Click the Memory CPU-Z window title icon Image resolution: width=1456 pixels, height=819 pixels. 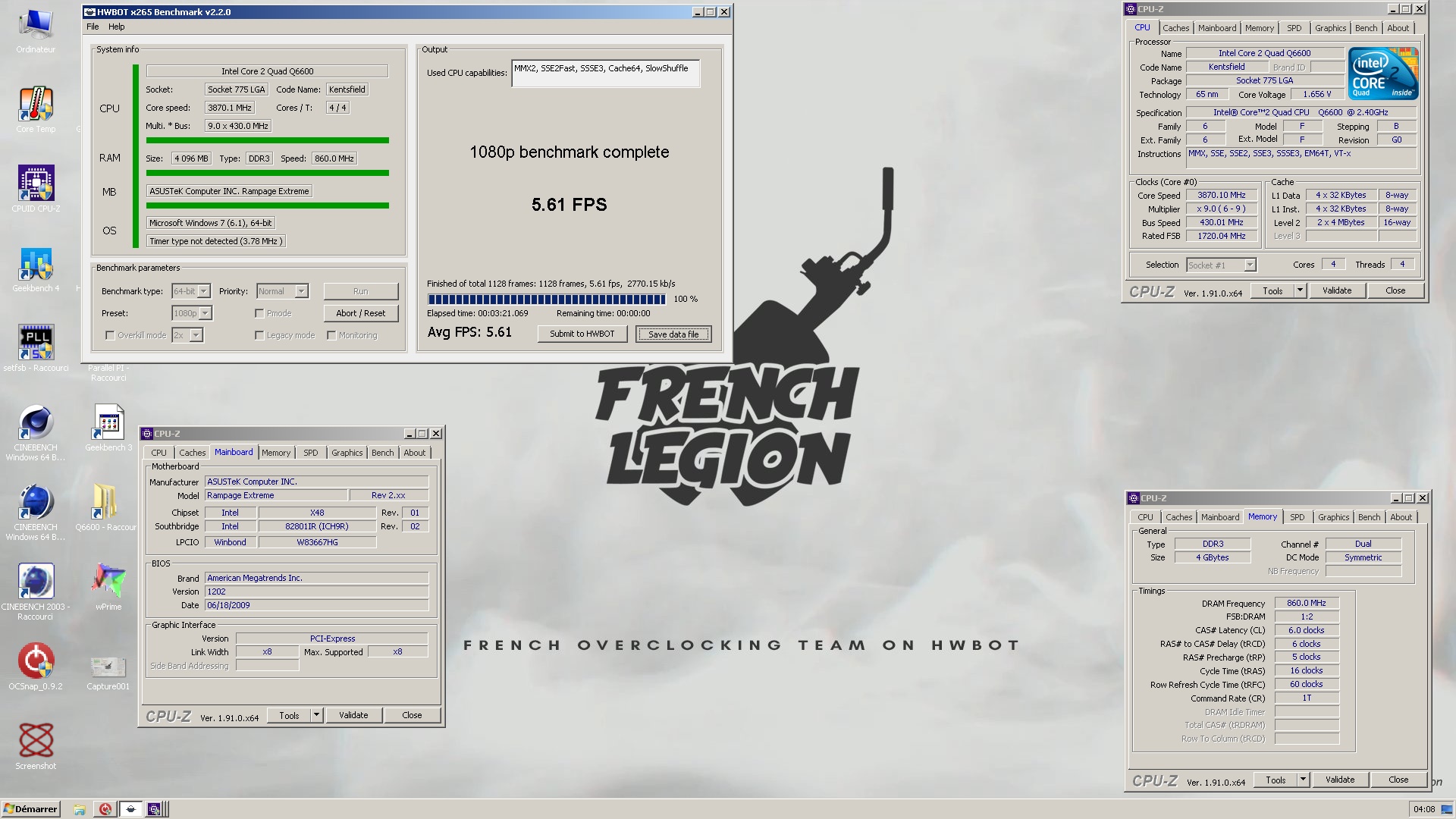pyautogui.click(x=1134, y=498)
